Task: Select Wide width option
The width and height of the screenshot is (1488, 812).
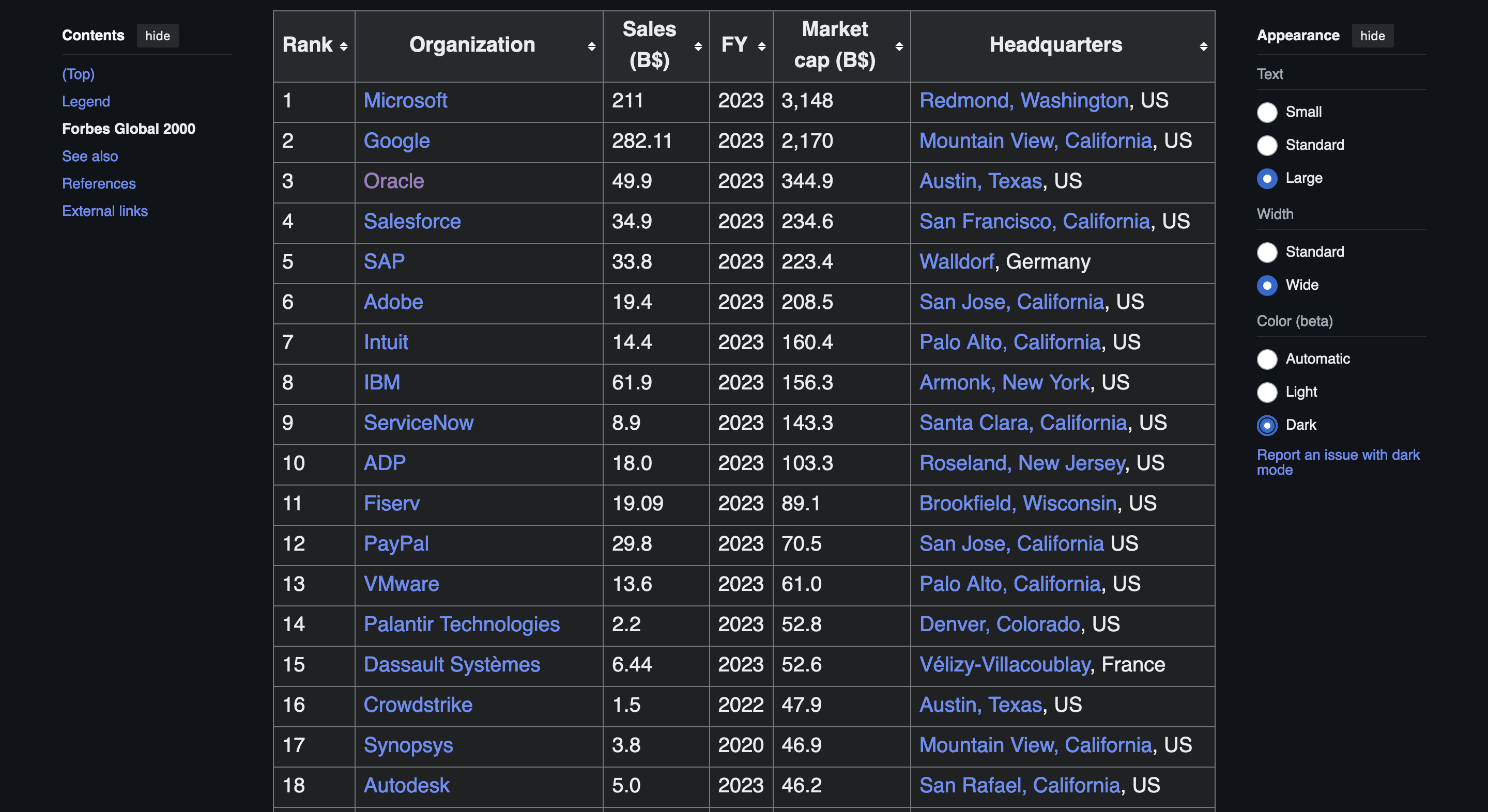Action: [x=1267, y=285]
